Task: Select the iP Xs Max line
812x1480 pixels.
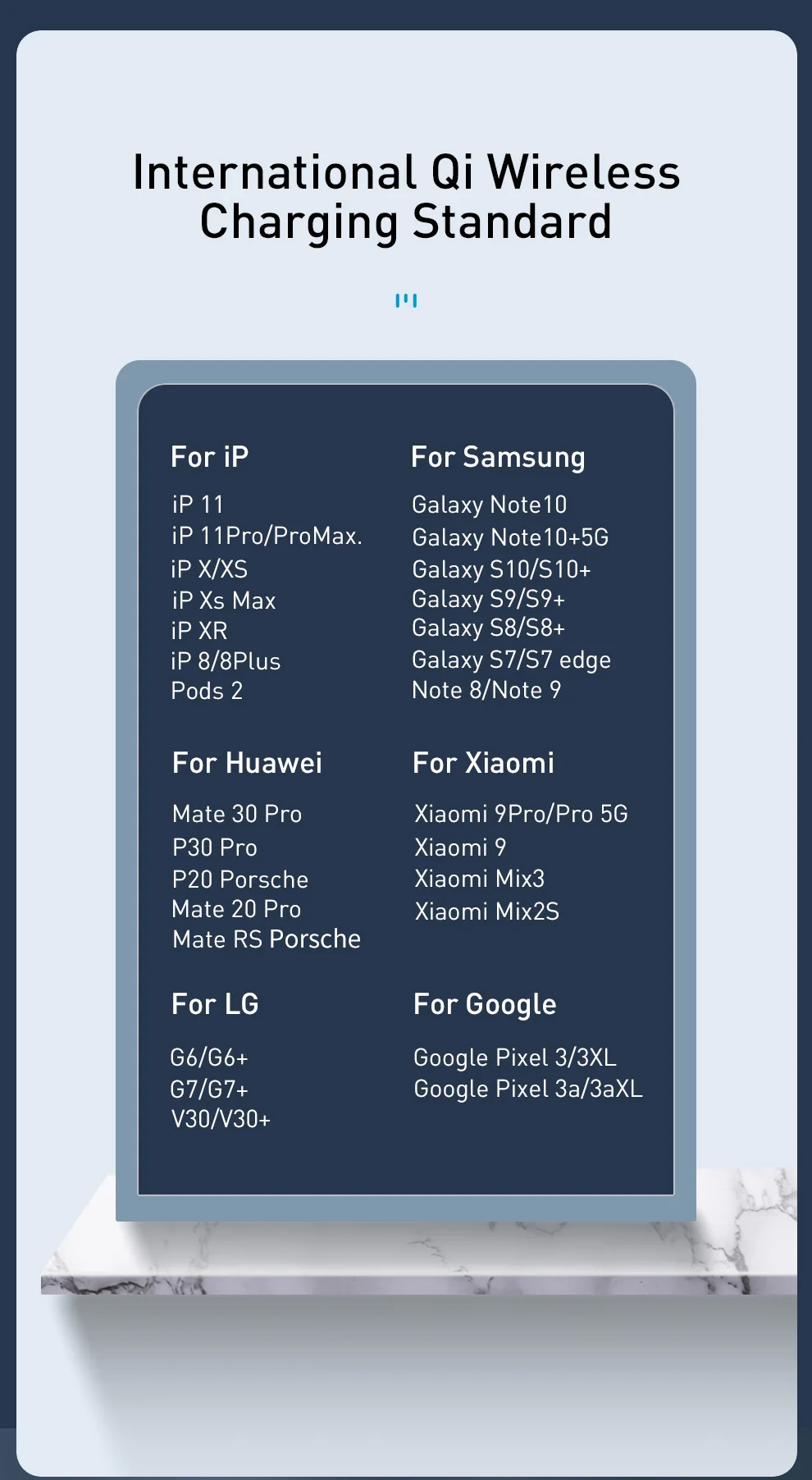Action: click(223, 601)
